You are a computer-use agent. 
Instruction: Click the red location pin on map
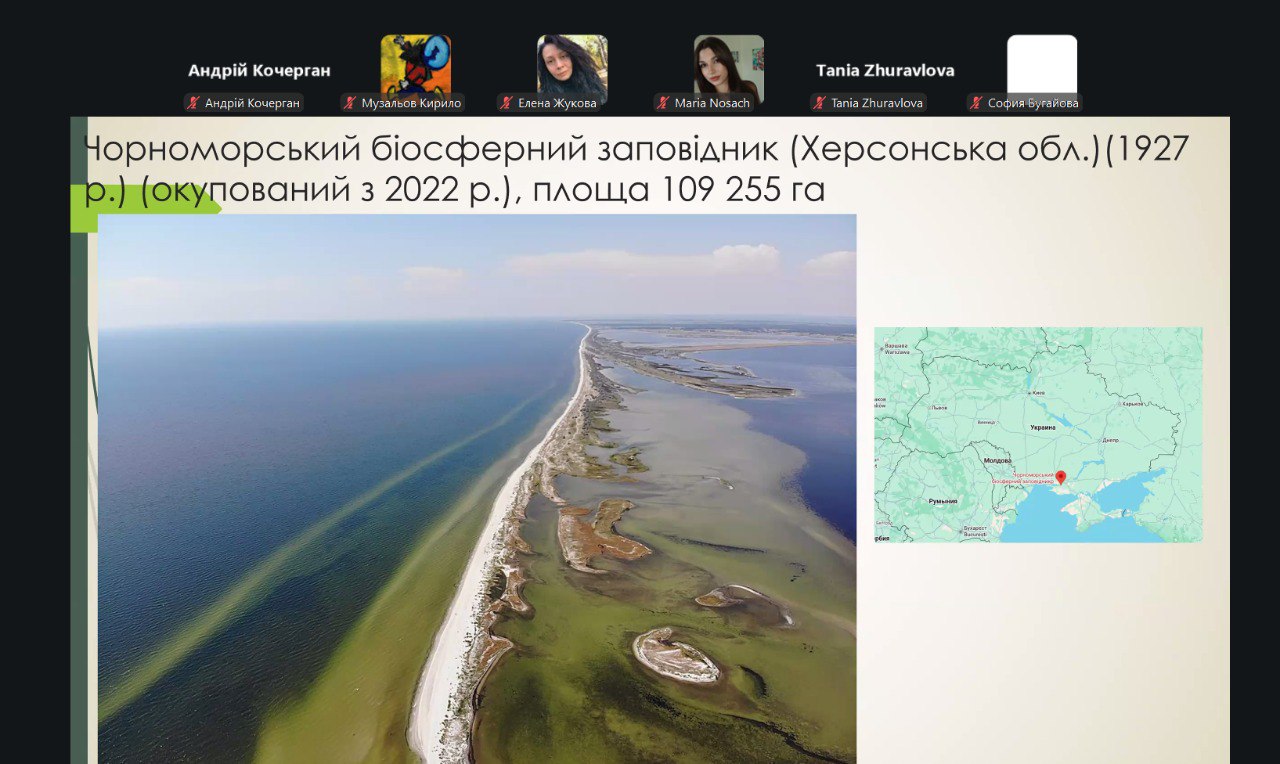tap(1061, 477)
